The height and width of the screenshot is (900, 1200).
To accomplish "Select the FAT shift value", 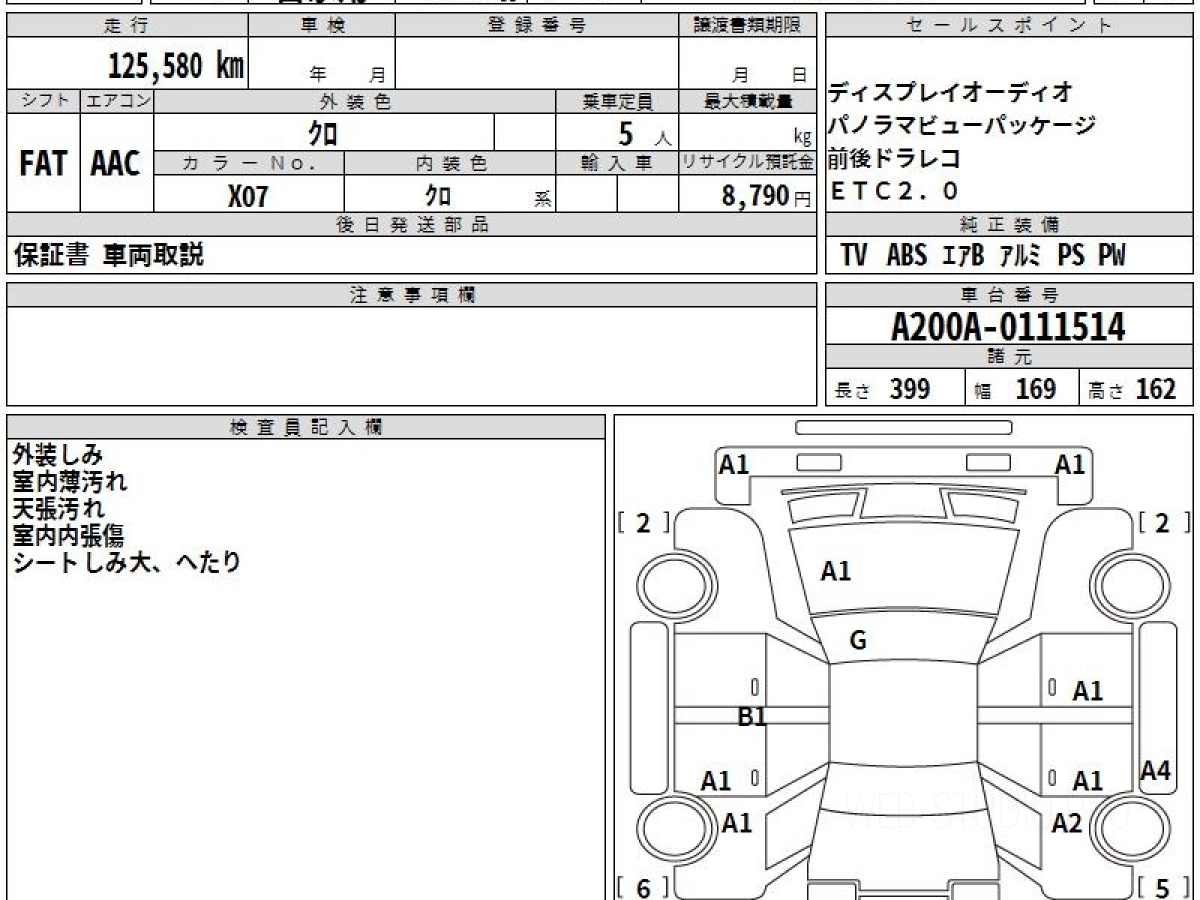I will click(x=43, y=164).
